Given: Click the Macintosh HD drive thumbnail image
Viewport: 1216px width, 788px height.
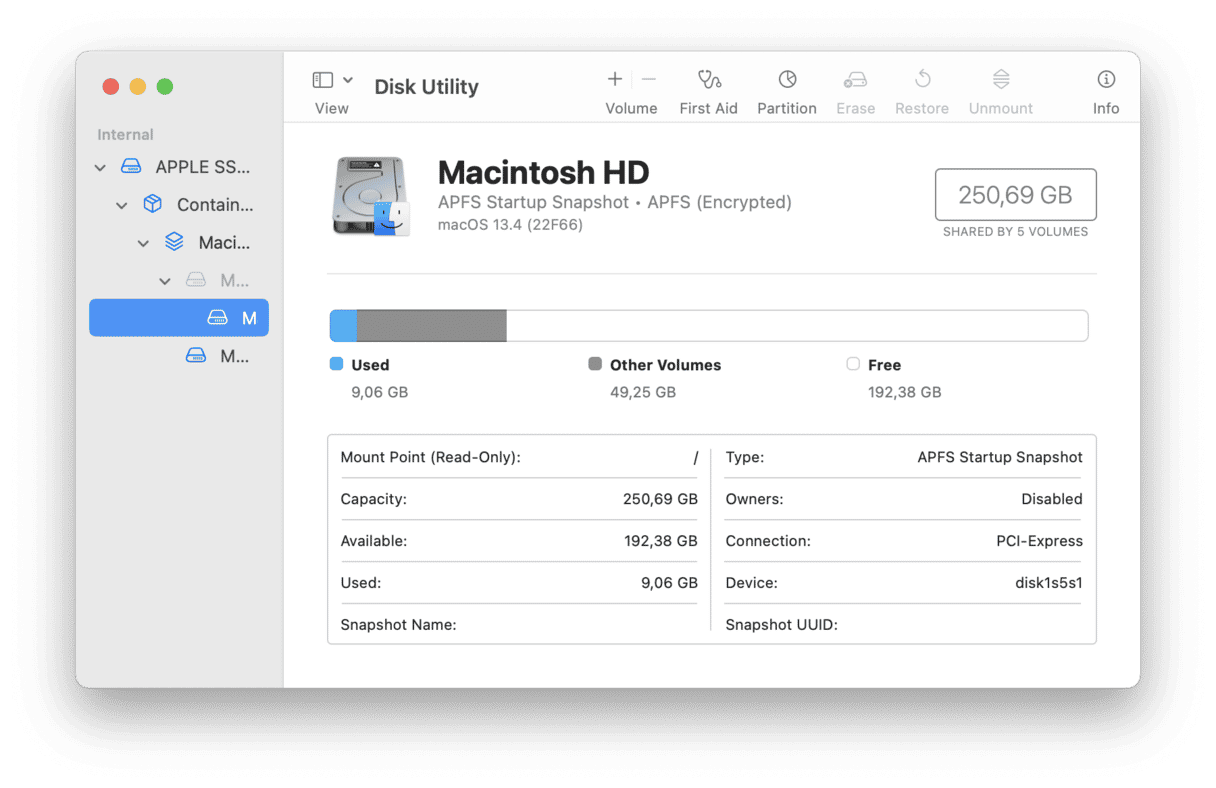Looking at the screenshot, I should [x=371, y=196].
